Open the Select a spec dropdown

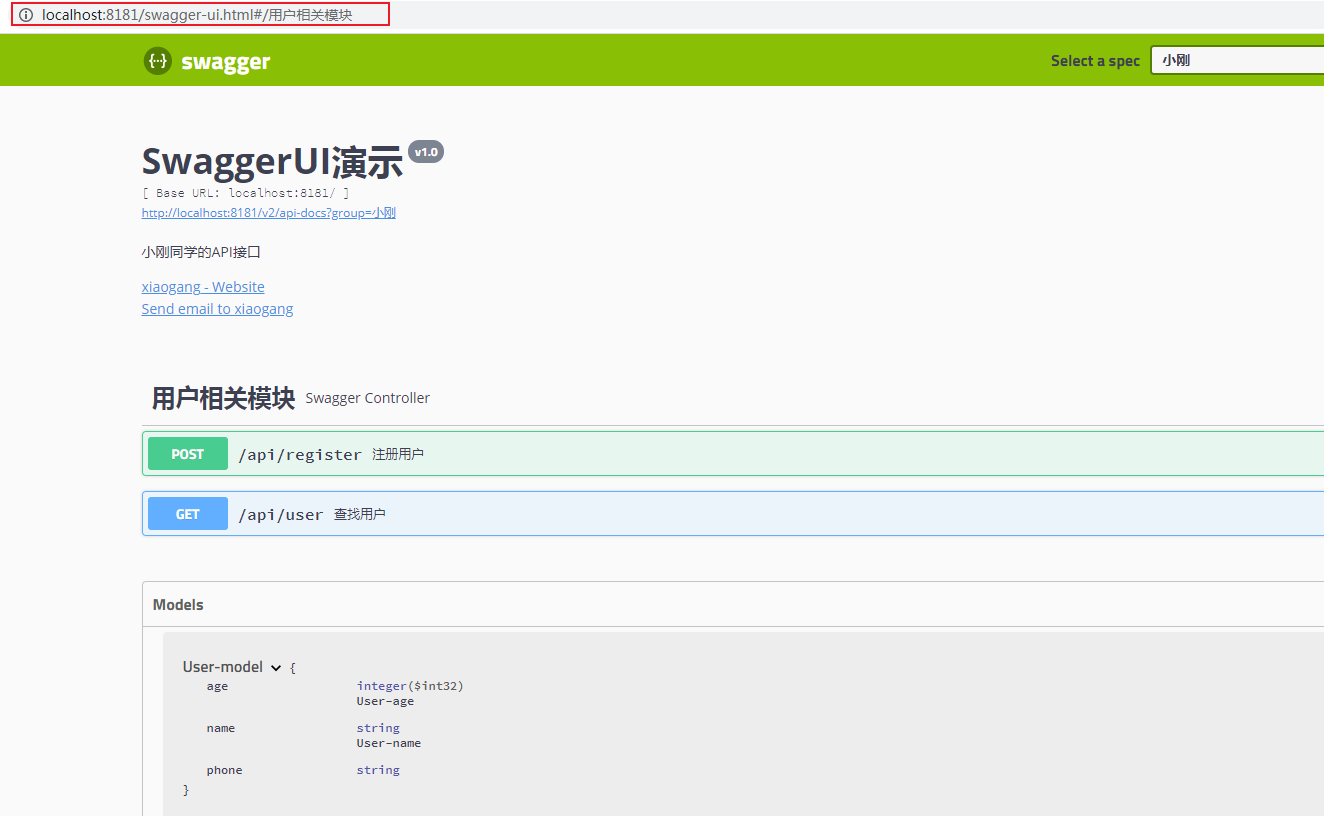(1237, 60)
